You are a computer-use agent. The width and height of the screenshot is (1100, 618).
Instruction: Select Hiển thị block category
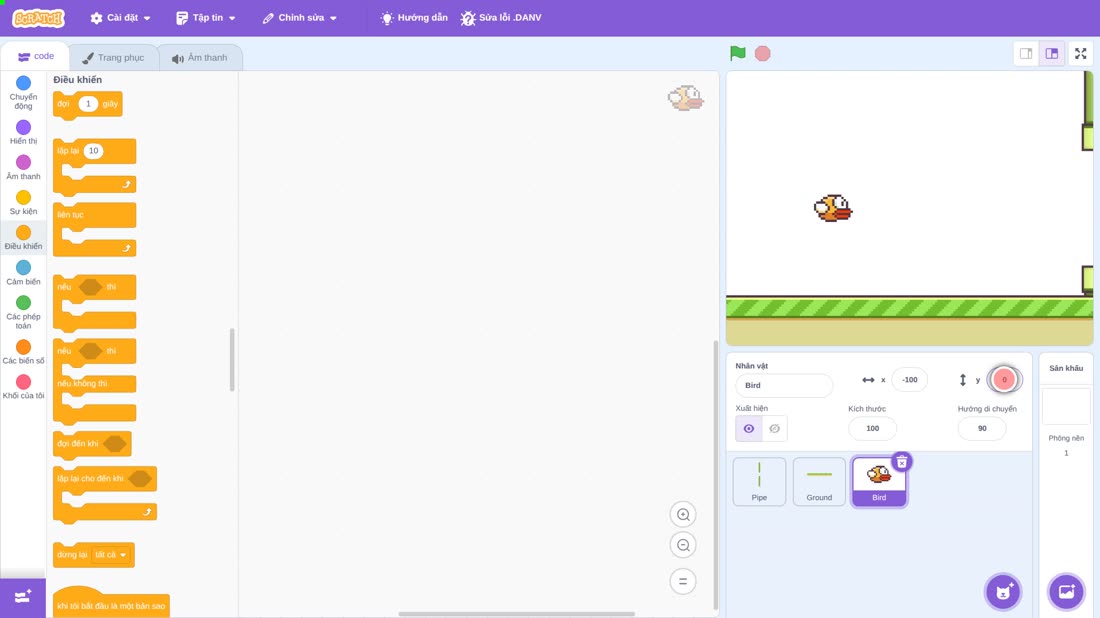[23, 133]
